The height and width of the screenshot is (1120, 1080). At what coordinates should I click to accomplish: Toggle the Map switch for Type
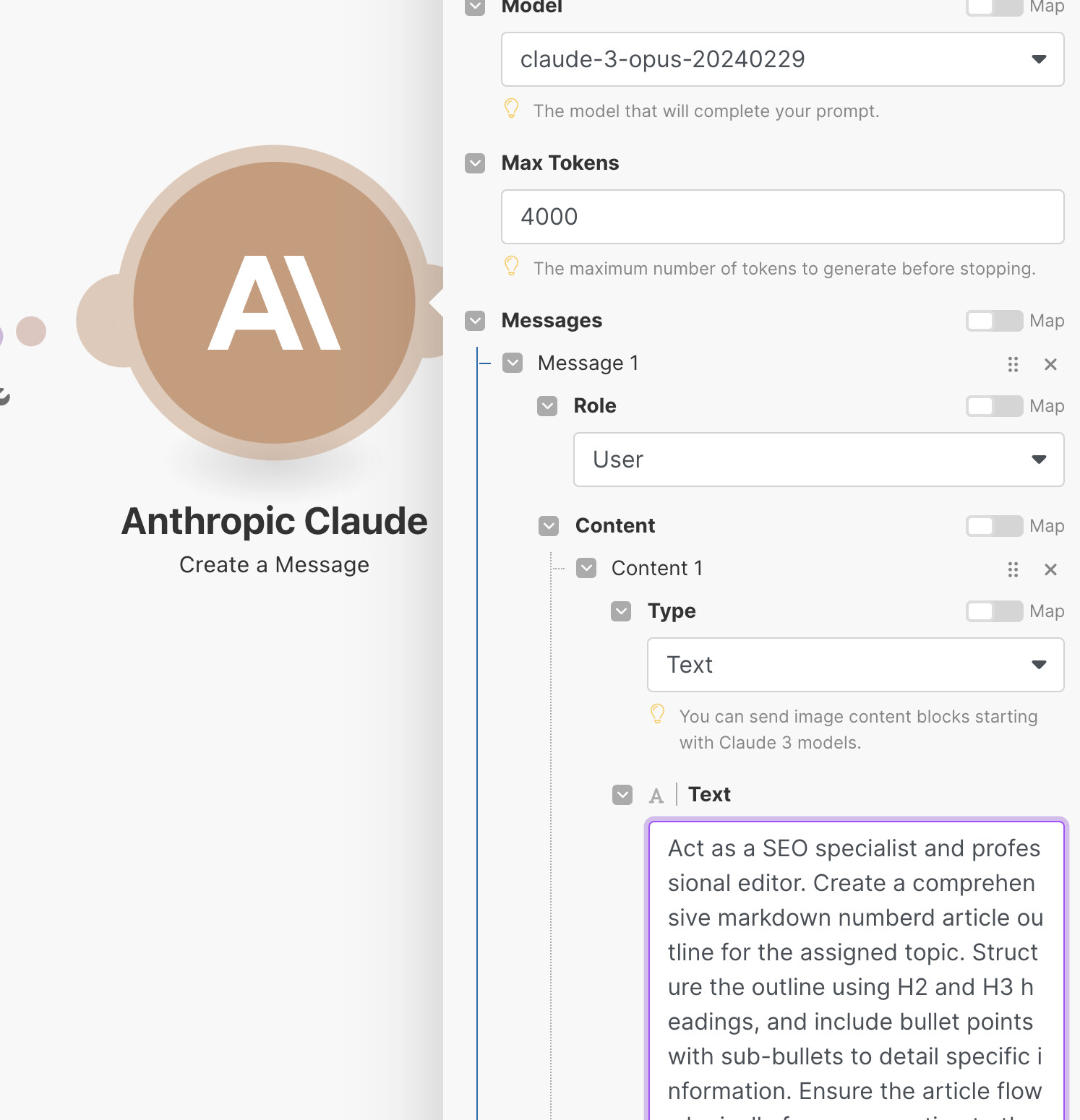point(994,611)
